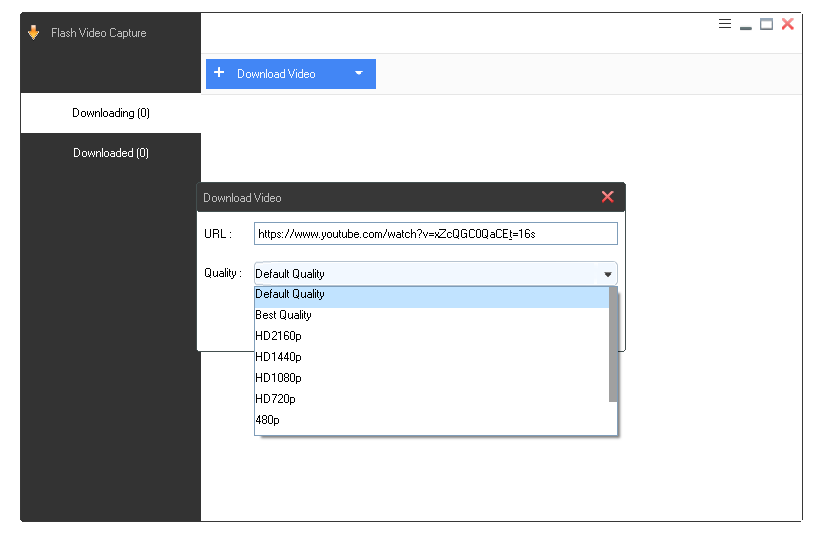
Task: Minimize the application window
Action: tap(745, 25)
